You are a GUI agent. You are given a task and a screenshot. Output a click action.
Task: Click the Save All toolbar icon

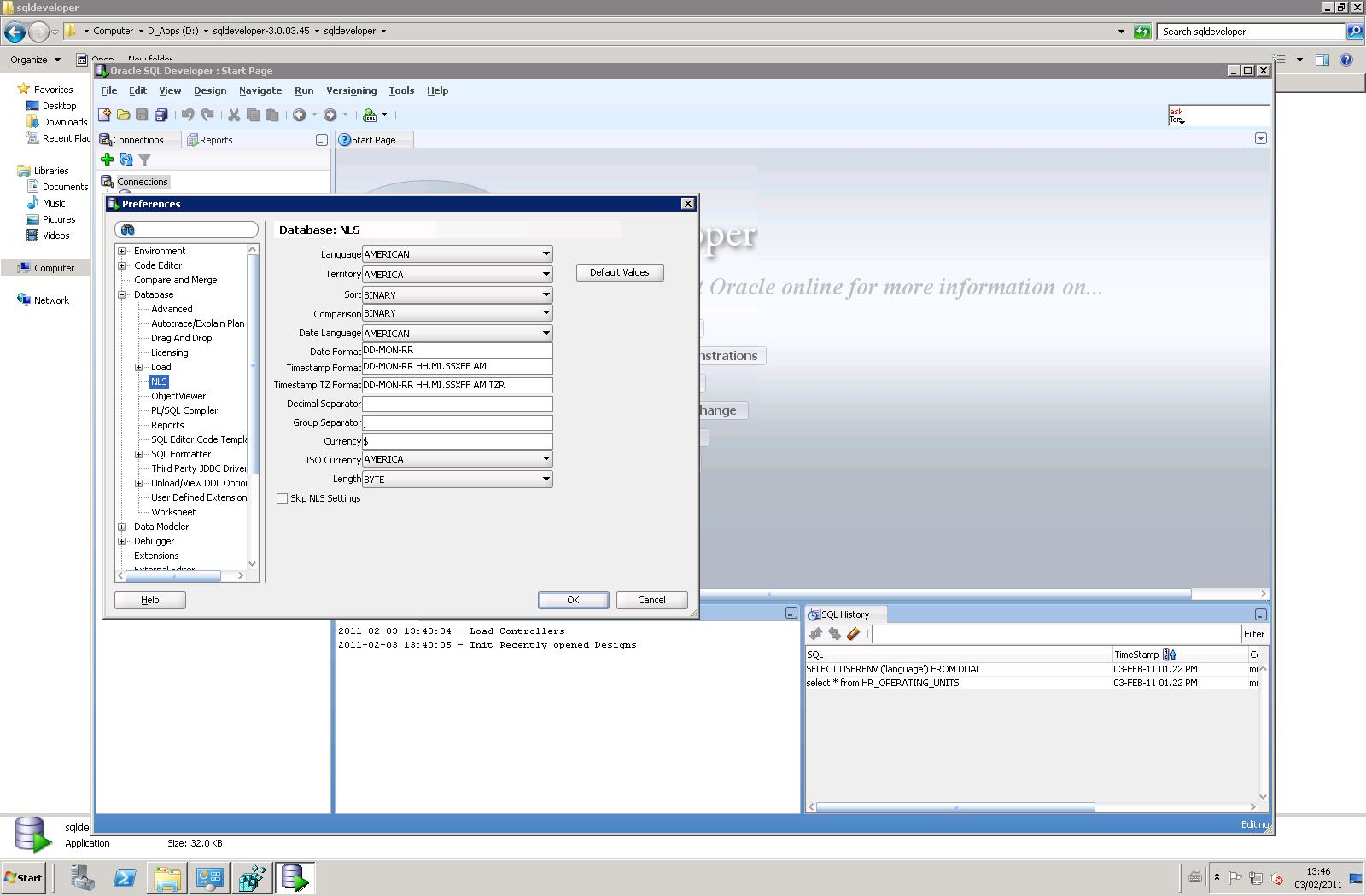click(x=161, y=115)
